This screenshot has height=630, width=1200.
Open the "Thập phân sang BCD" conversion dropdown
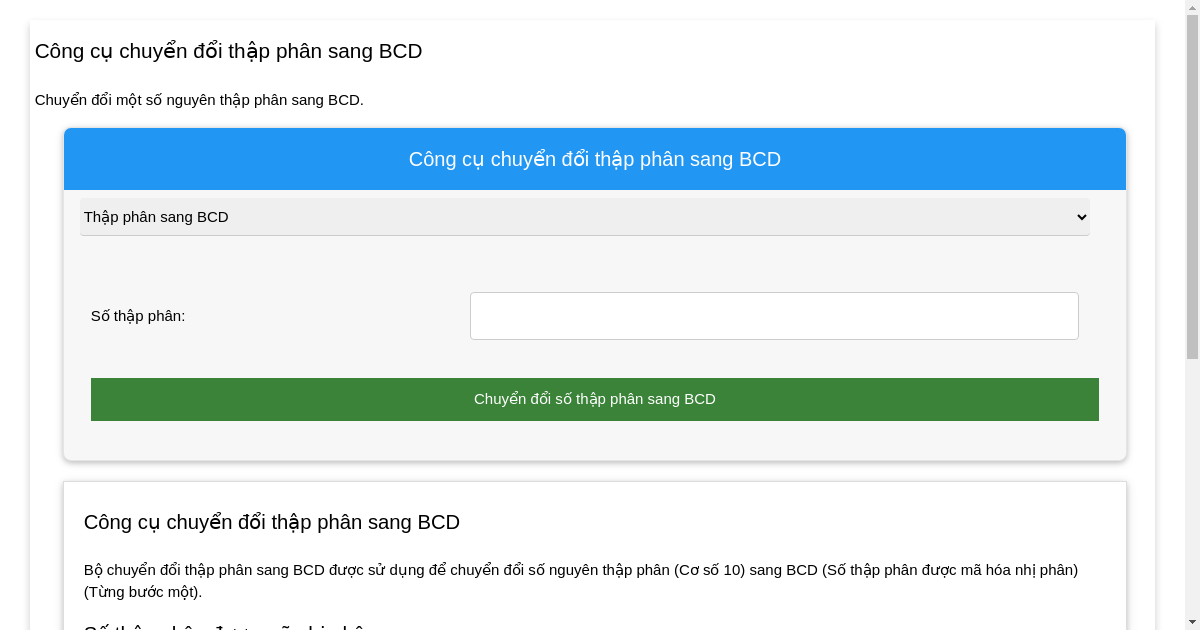pos(585,217)
